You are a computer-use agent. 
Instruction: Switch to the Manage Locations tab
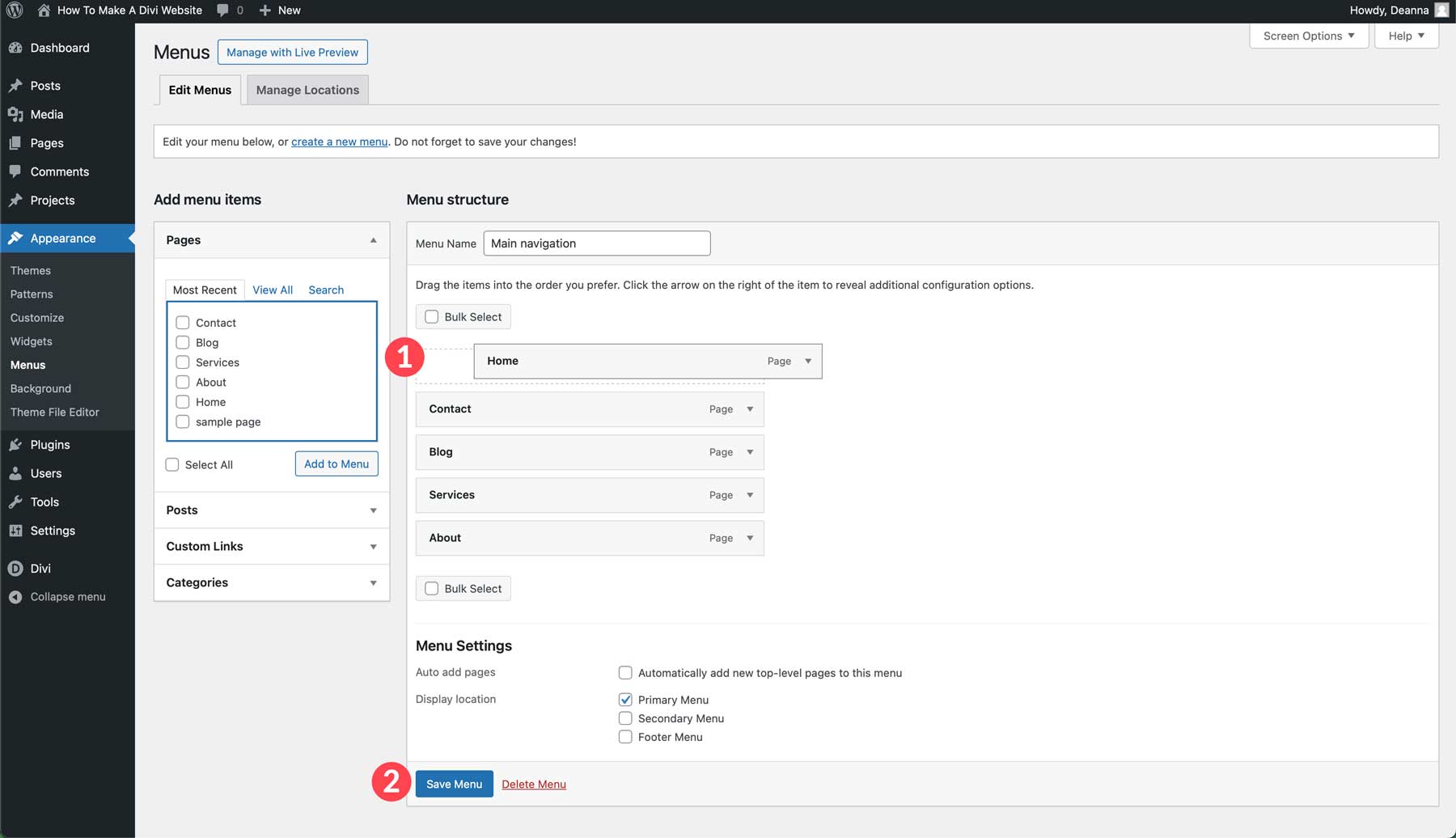307,90
